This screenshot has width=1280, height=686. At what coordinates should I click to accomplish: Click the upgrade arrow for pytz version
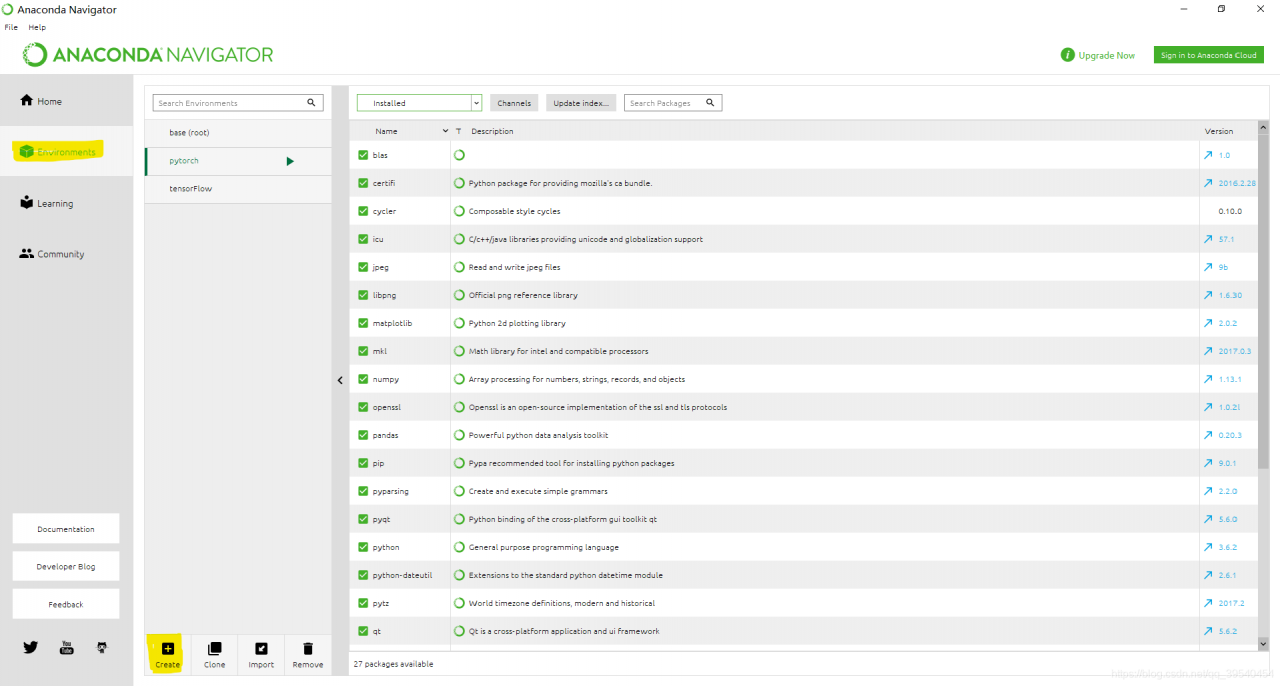pyautogui.click(x=1208, y=603)
